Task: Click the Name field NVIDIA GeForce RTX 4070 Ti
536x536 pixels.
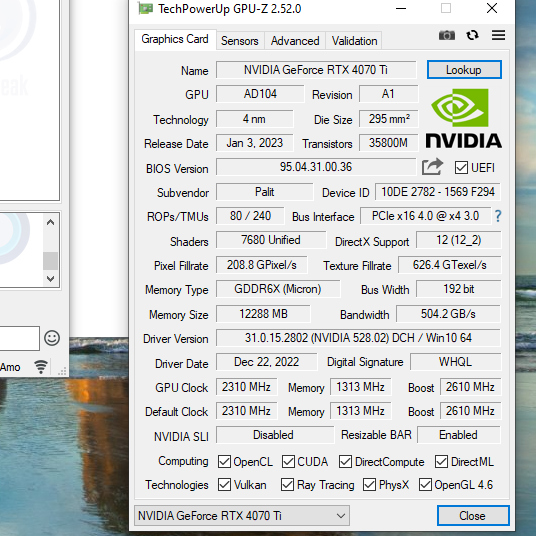Action: [316, 70]
